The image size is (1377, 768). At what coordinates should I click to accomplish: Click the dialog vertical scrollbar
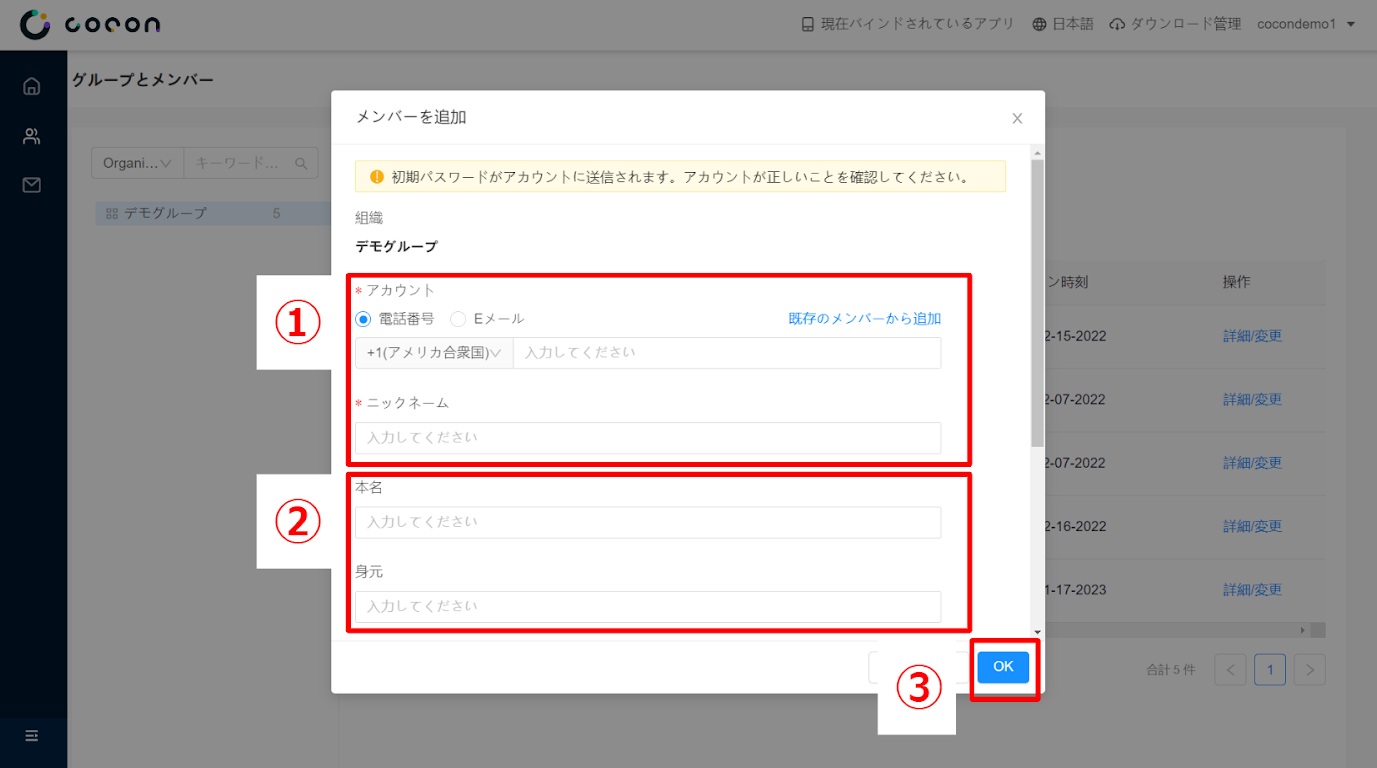tap(1037, 302)
